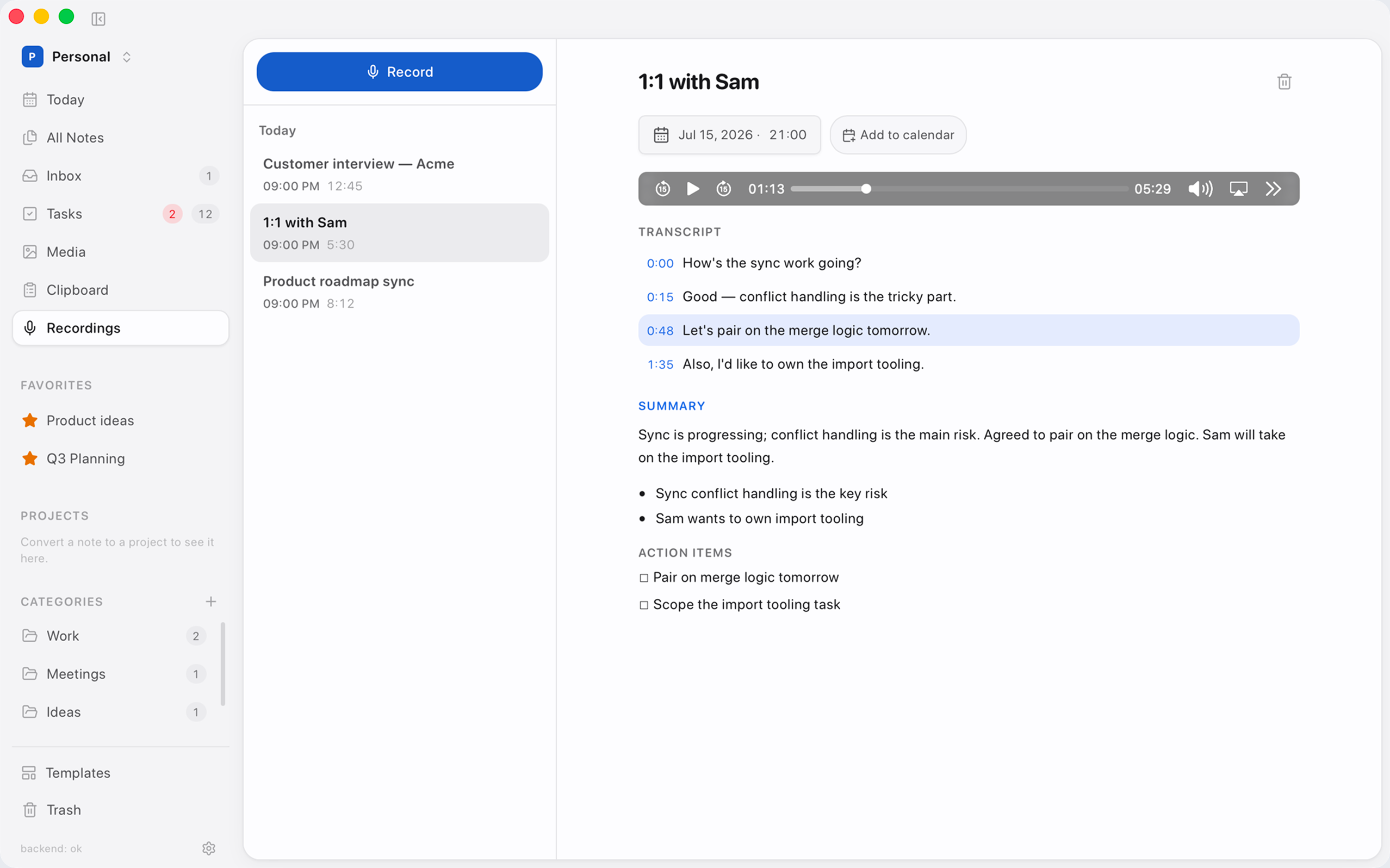The width and height of the screenshot is (1390, 868).
Task: Click the 'backend: ok' status text
Action: pyautogui.click(x=51, y=848)
